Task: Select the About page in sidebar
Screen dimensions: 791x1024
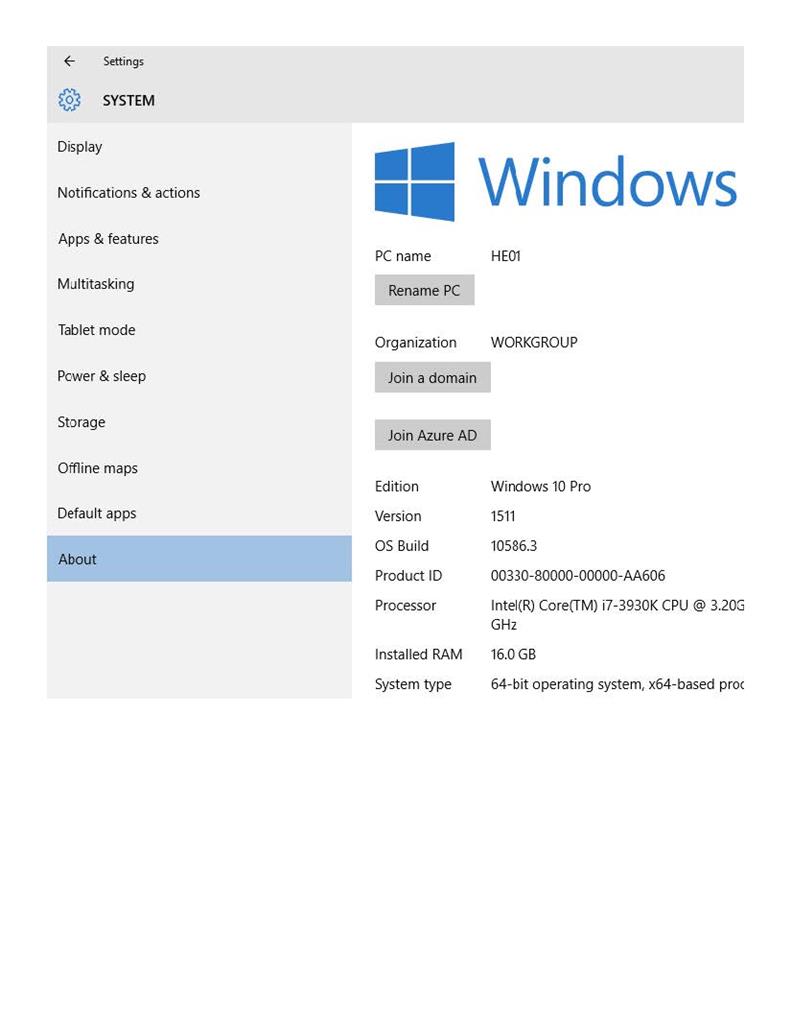Action: (199, 559)
